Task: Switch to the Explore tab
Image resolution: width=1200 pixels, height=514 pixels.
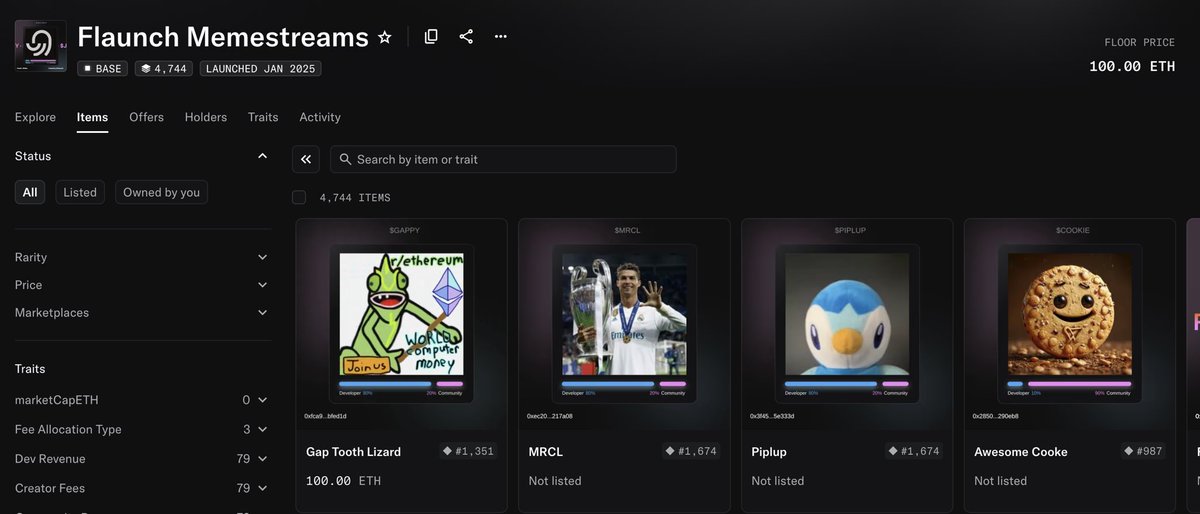Action: point(35,117)
